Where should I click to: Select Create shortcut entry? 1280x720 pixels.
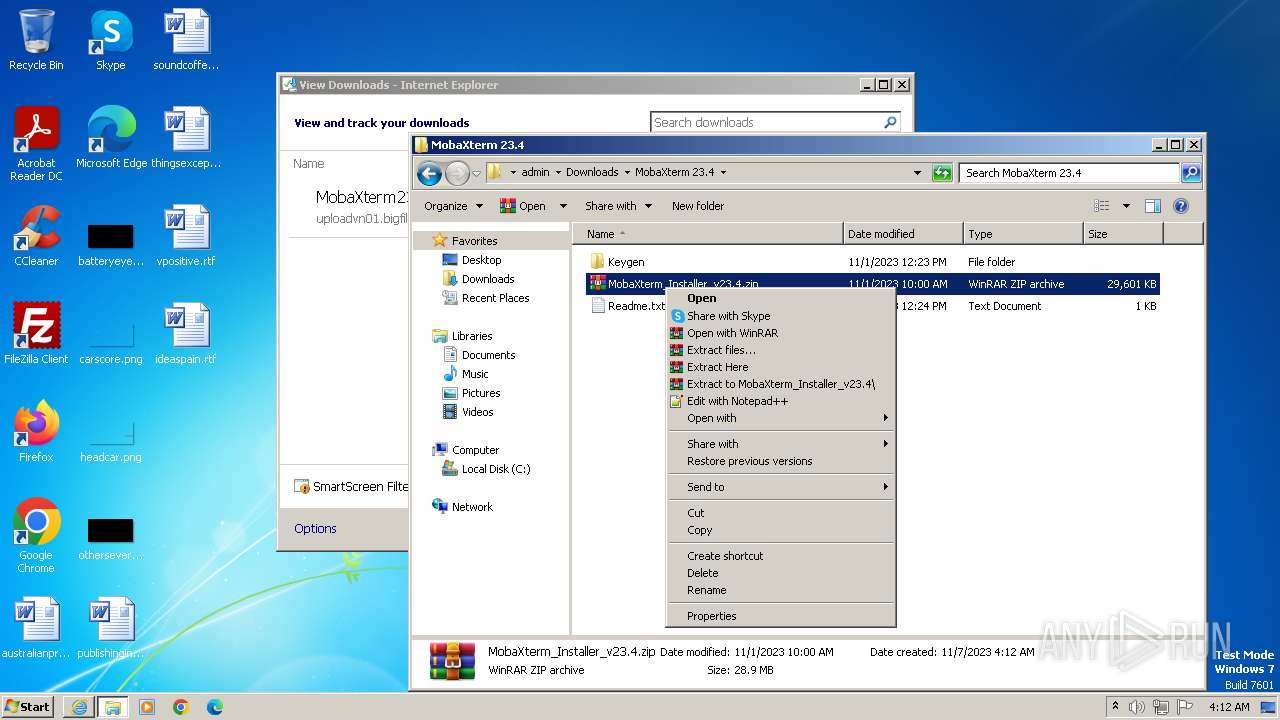781,556
